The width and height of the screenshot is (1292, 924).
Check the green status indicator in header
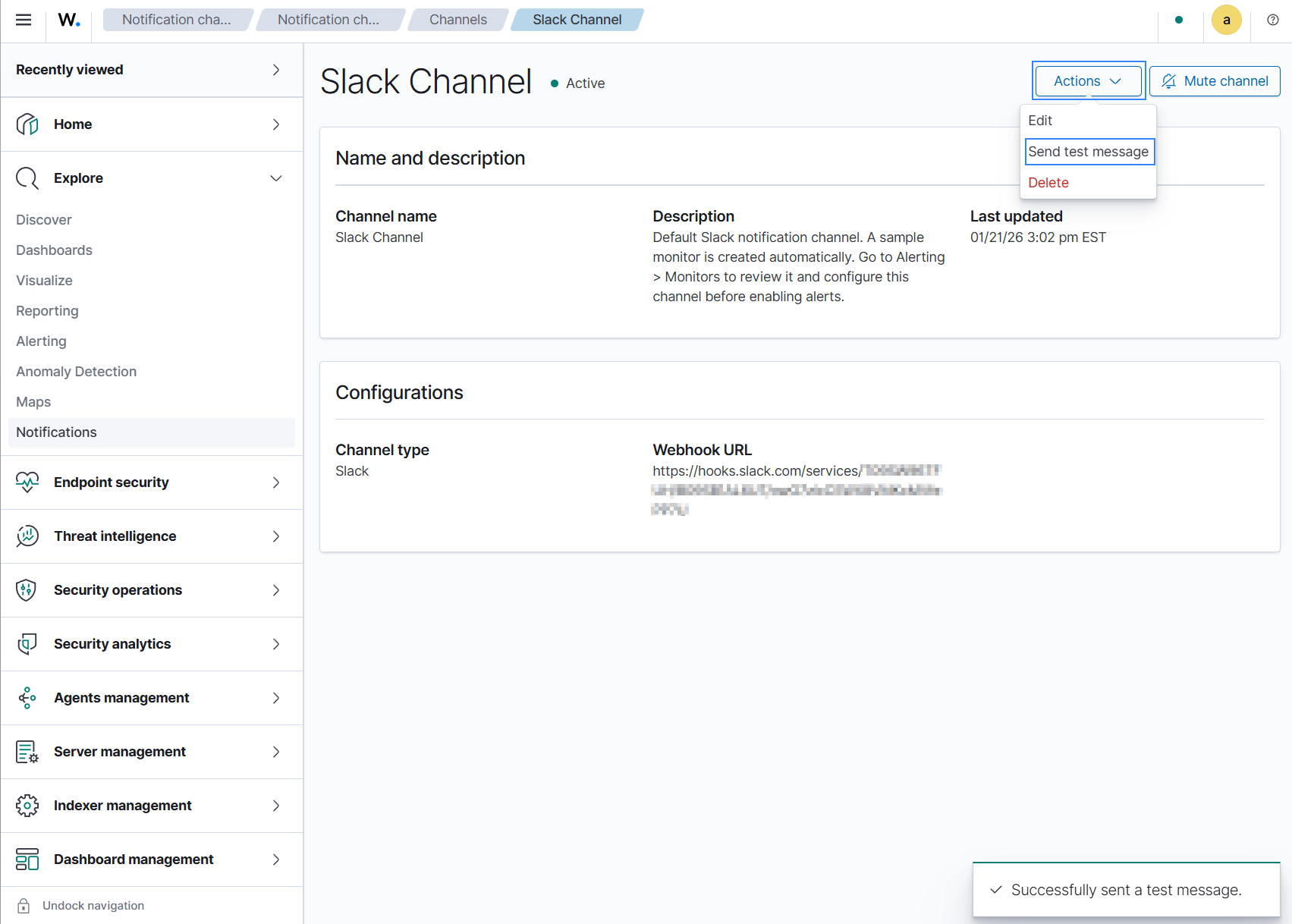click(1178, 20)
